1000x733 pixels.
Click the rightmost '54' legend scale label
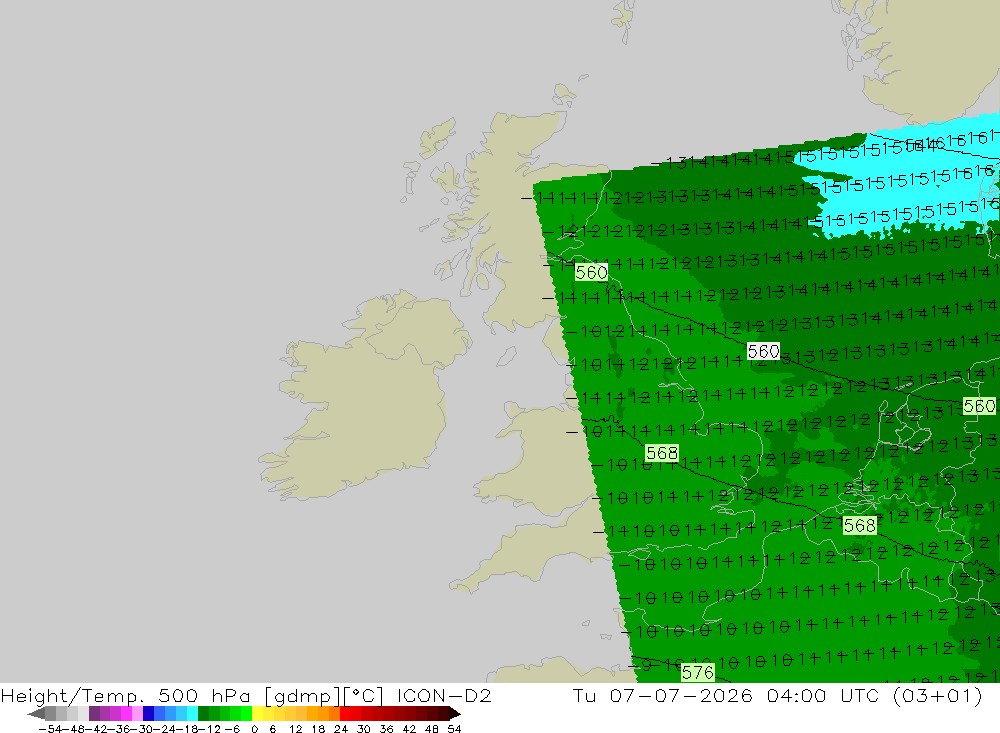coord(454,729)
